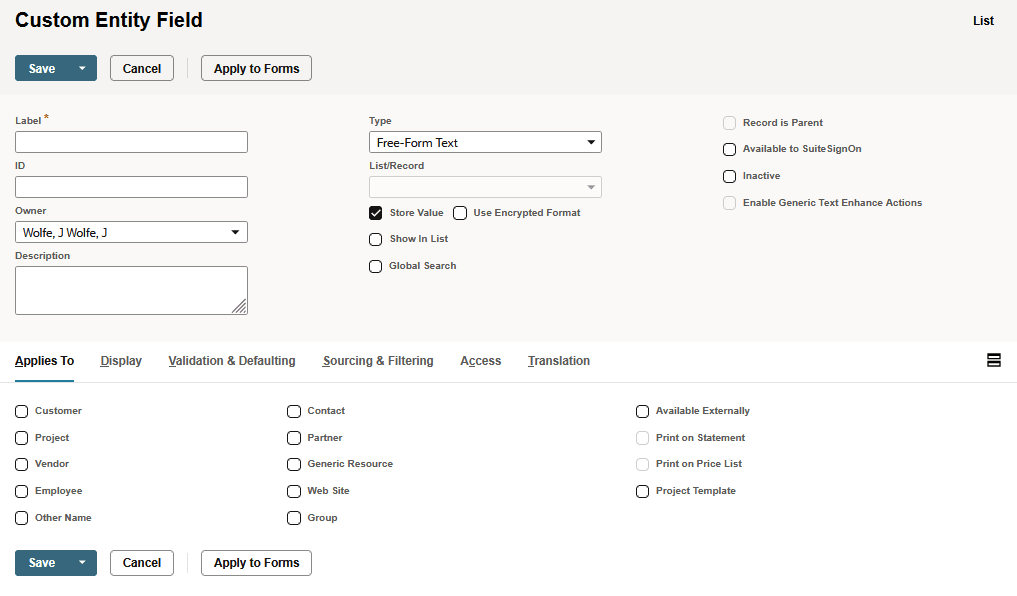Open the top Save button dropdown arrow
This screenshot has width=1017, height=596.
coord(82,68)
